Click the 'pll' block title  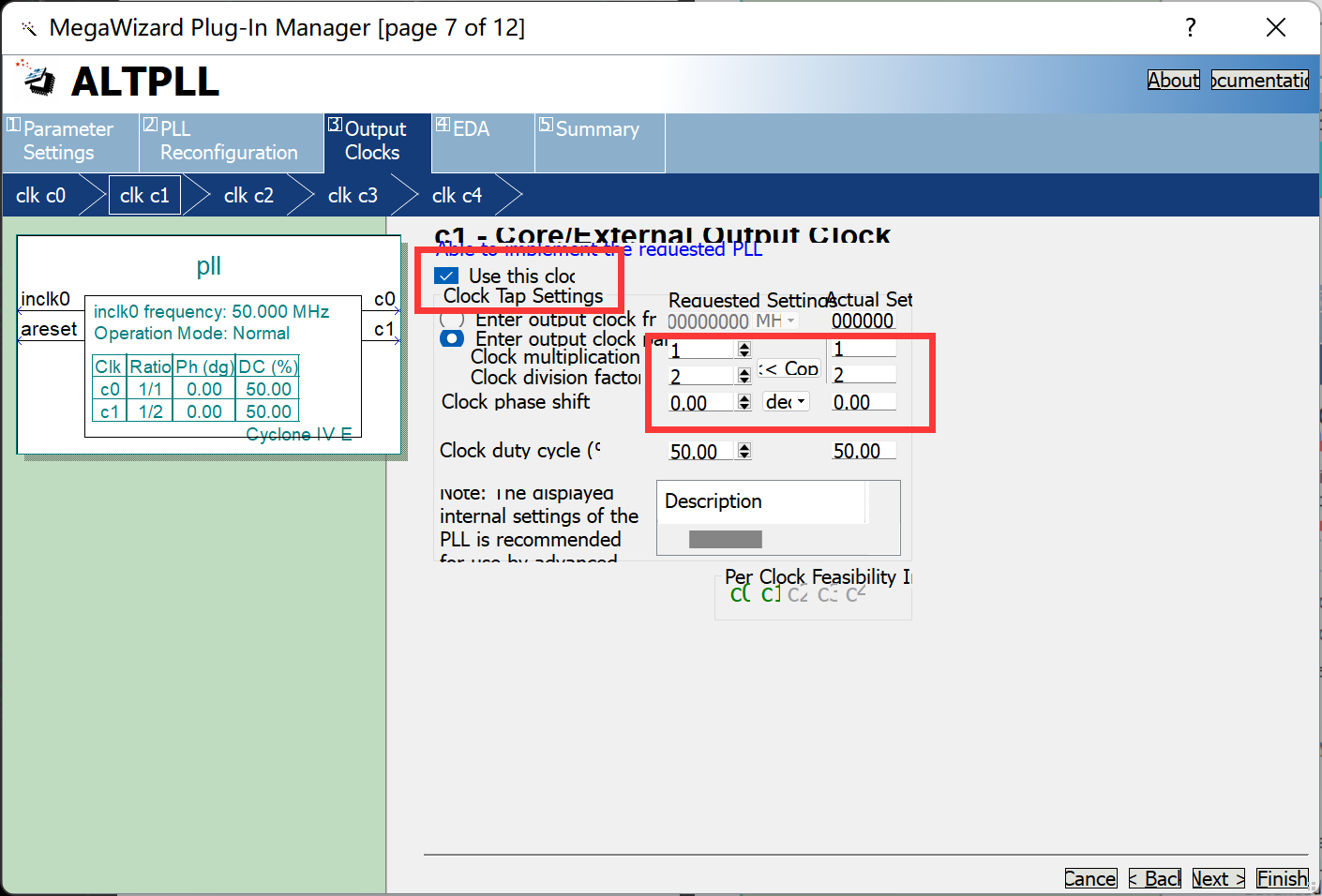click(209, 266)
